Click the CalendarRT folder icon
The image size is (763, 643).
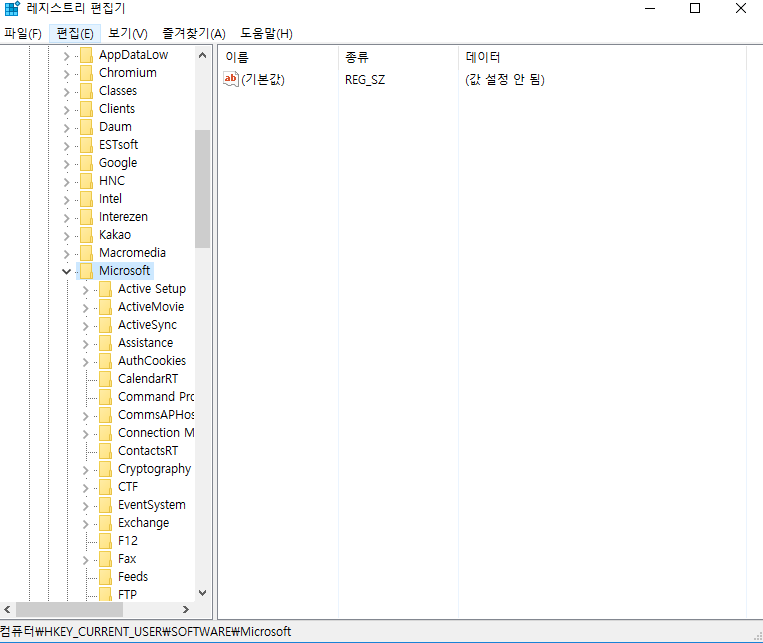[105, 379]
